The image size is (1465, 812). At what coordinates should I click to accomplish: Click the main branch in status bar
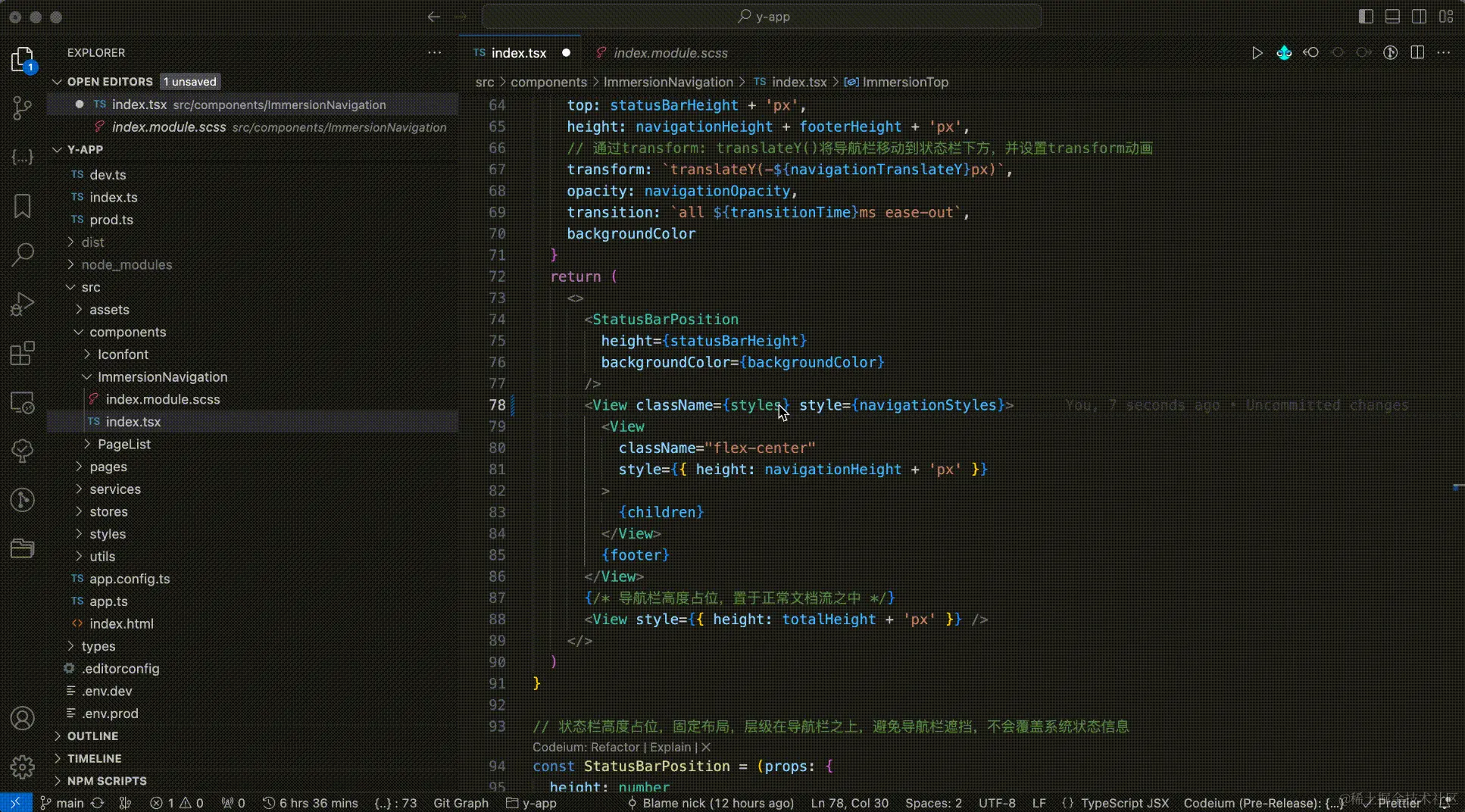point(62,803)
